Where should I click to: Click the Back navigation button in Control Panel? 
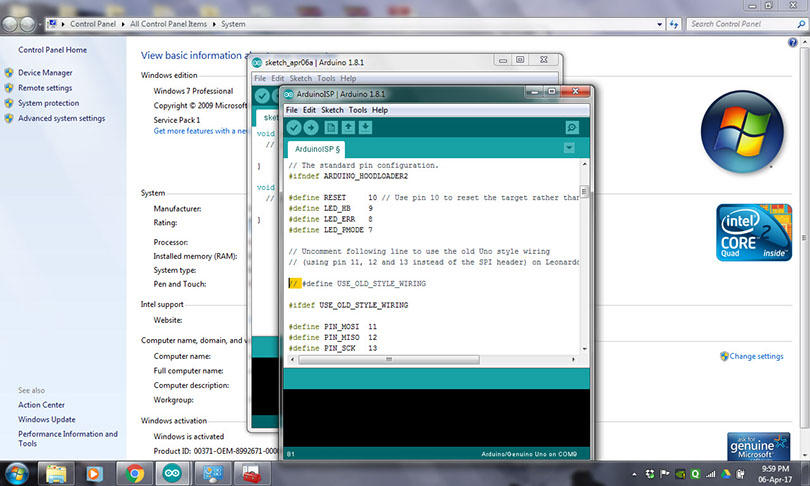click(10, 24)
